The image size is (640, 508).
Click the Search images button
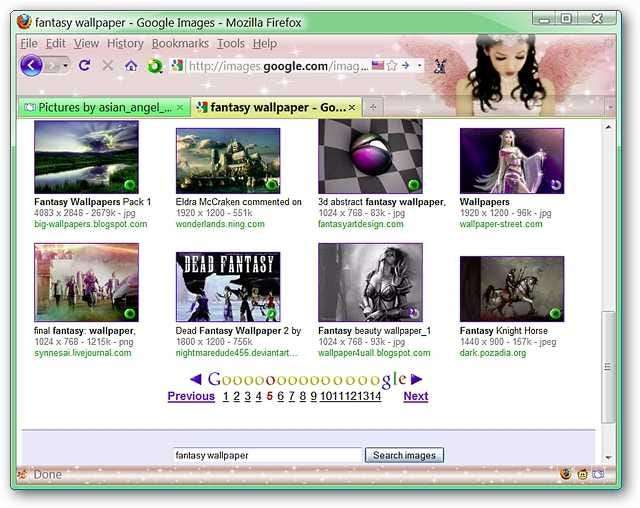[x=404, y=455]
